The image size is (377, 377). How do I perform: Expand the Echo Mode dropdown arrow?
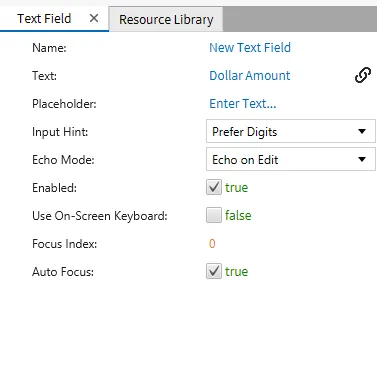point(362,159)
